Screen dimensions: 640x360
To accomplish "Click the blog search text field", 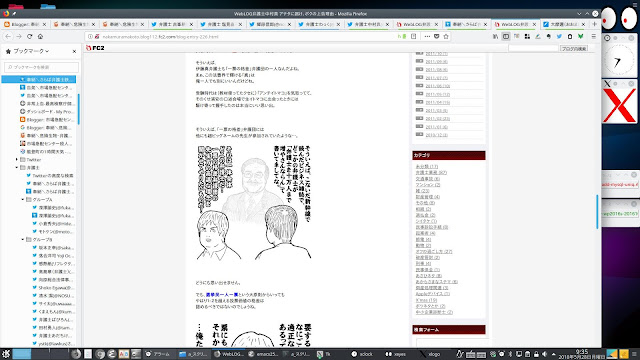I will [x=533, y=48].
